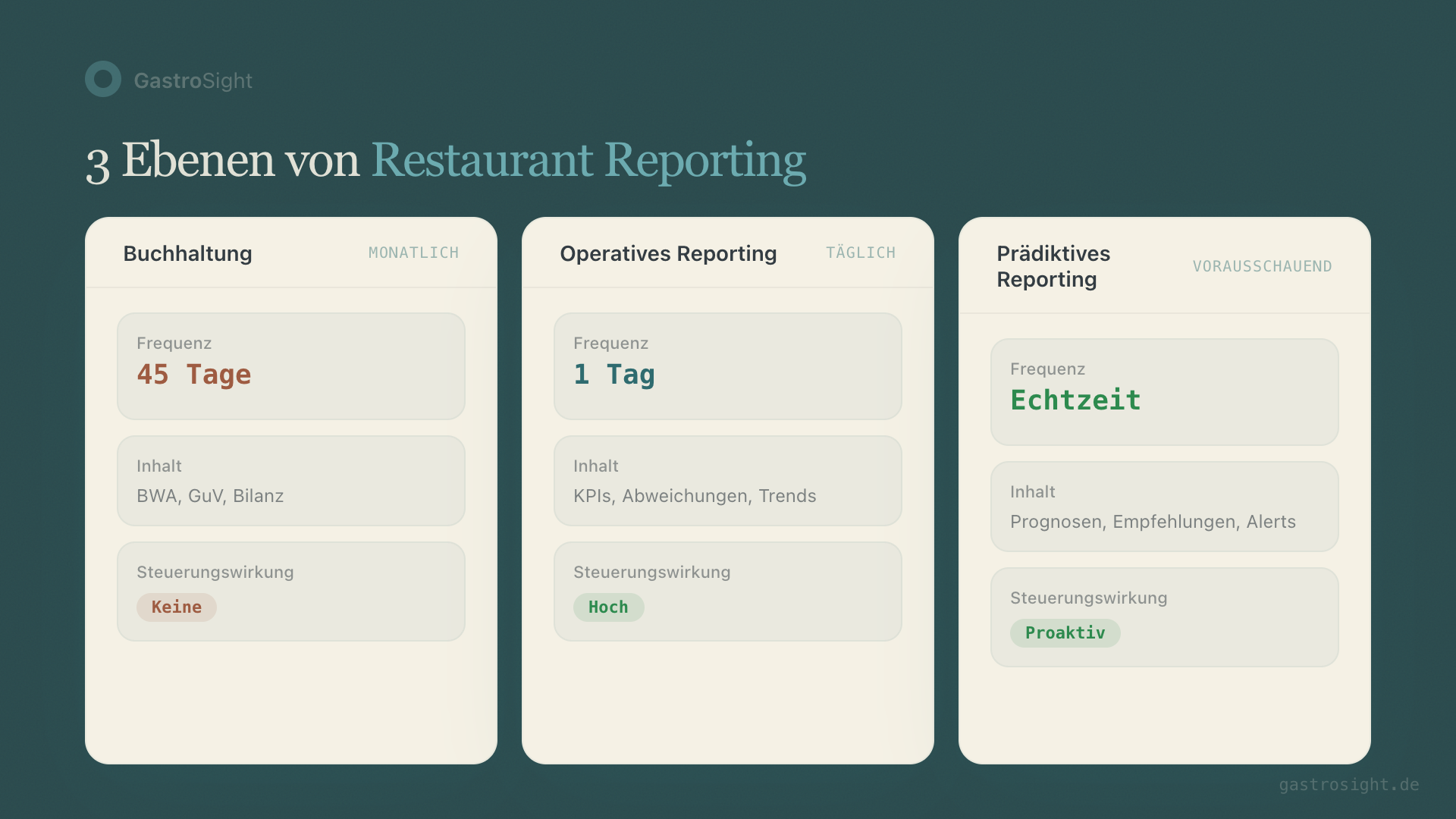Click the Prädiktives Reporting heading
This screenshot has width=1456, height=819.
[x=1053, y=266]
